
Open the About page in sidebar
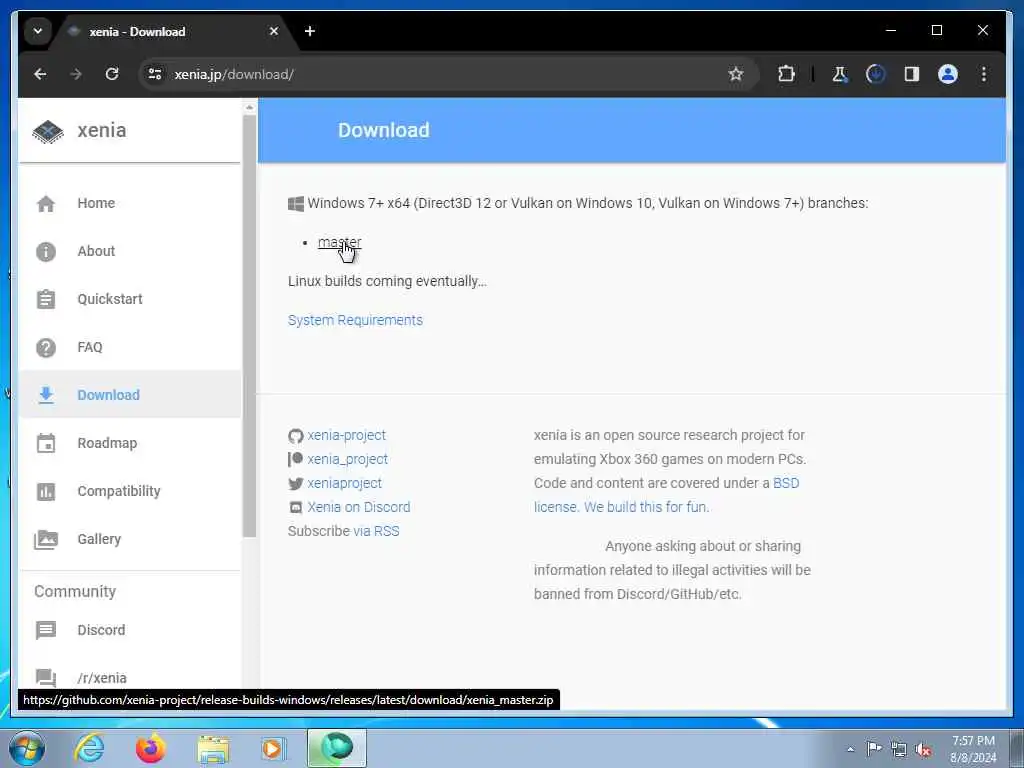click(x=129, y=251)
